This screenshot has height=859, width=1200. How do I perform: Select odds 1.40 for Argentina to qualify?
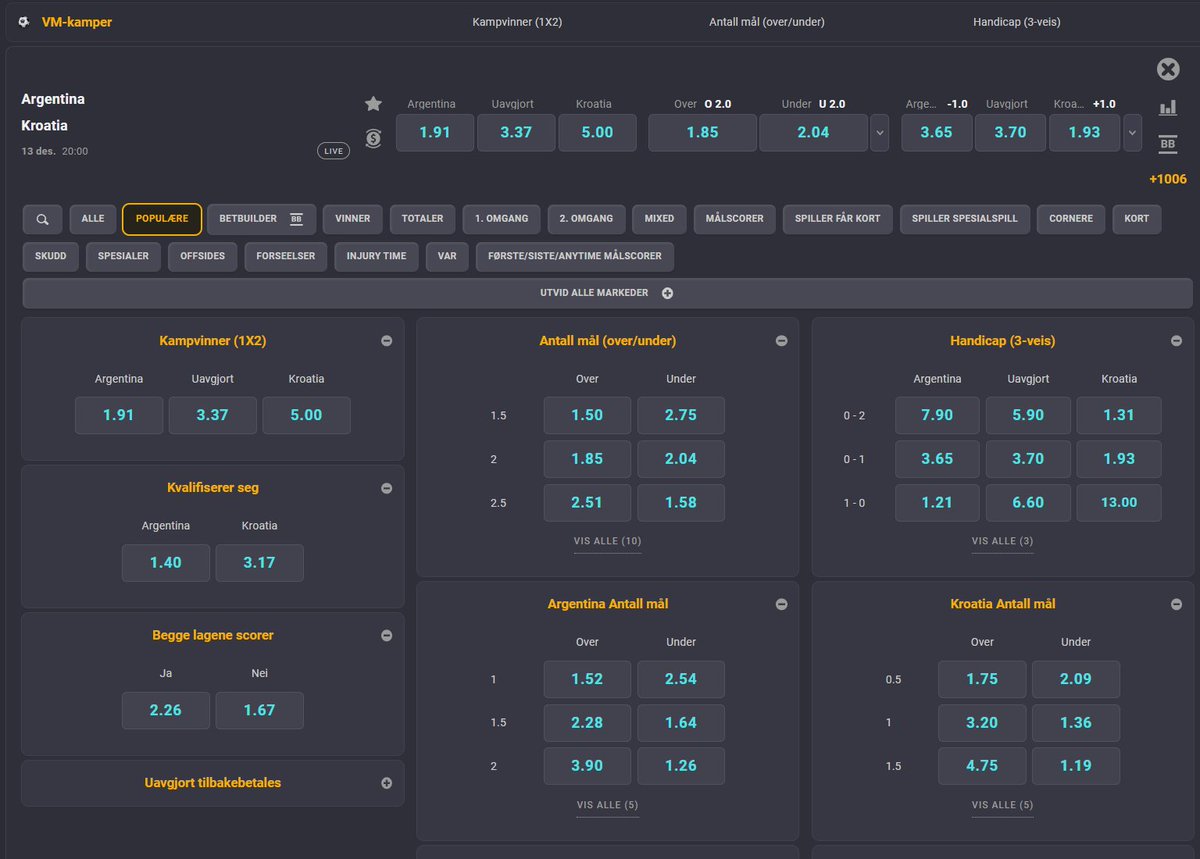165,562
